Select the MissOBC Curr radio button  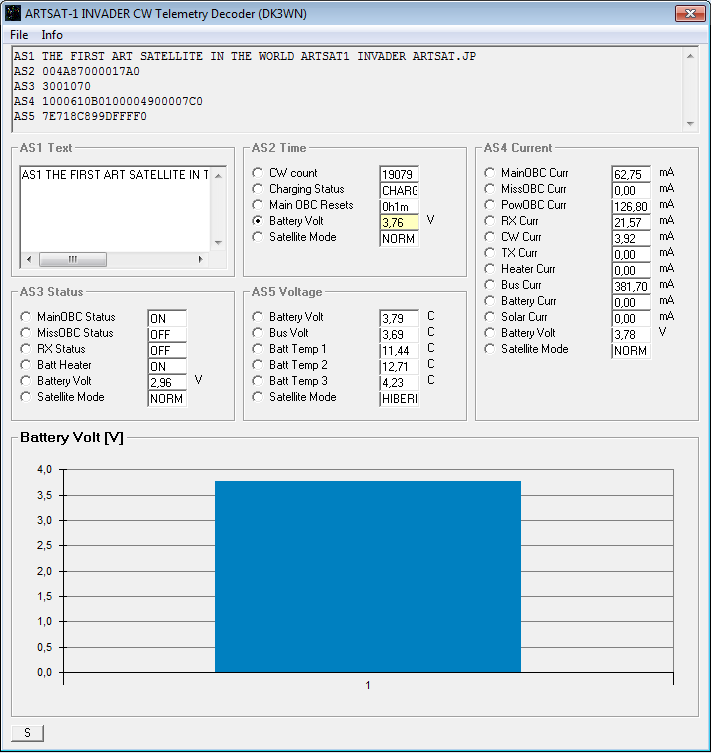[x=490, y=189]
